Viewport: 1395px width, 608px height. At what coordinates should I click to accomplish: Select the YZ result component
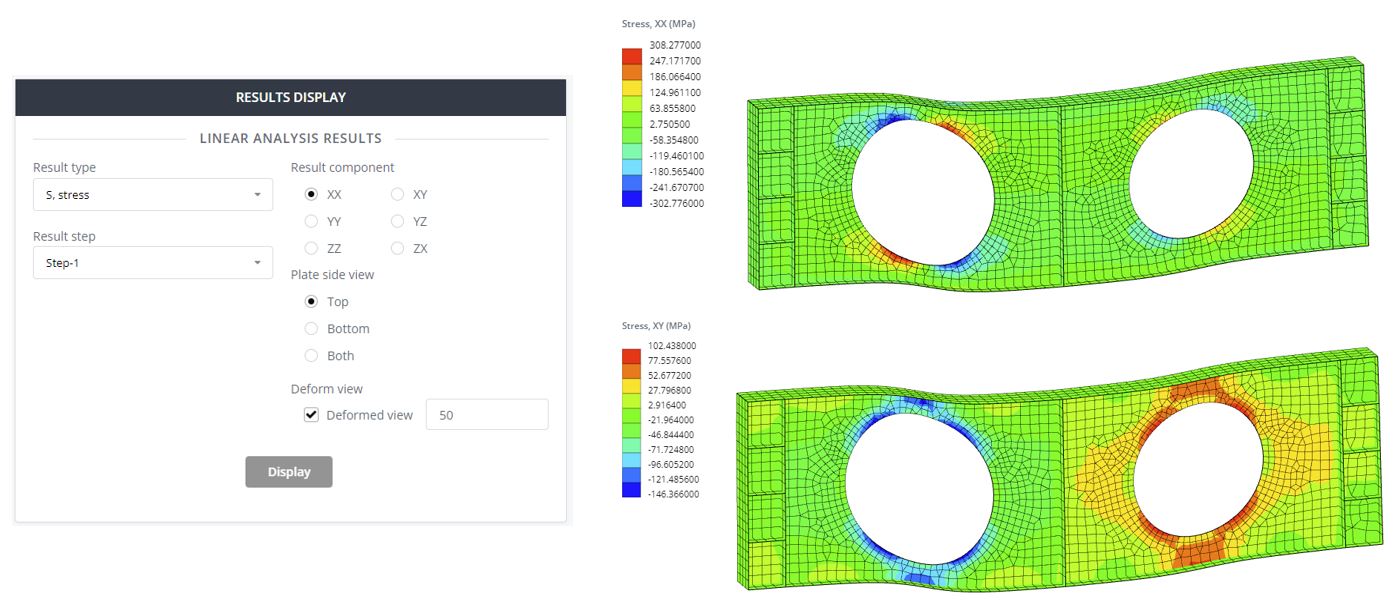click(x=398, y=221)
